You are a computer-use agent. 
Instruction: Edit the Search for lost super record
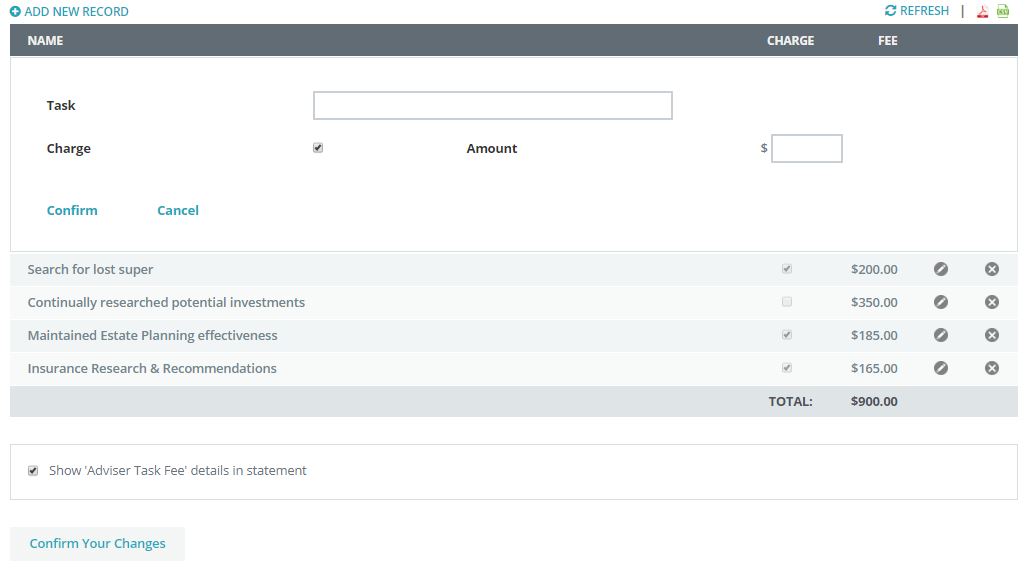point(940,269)
